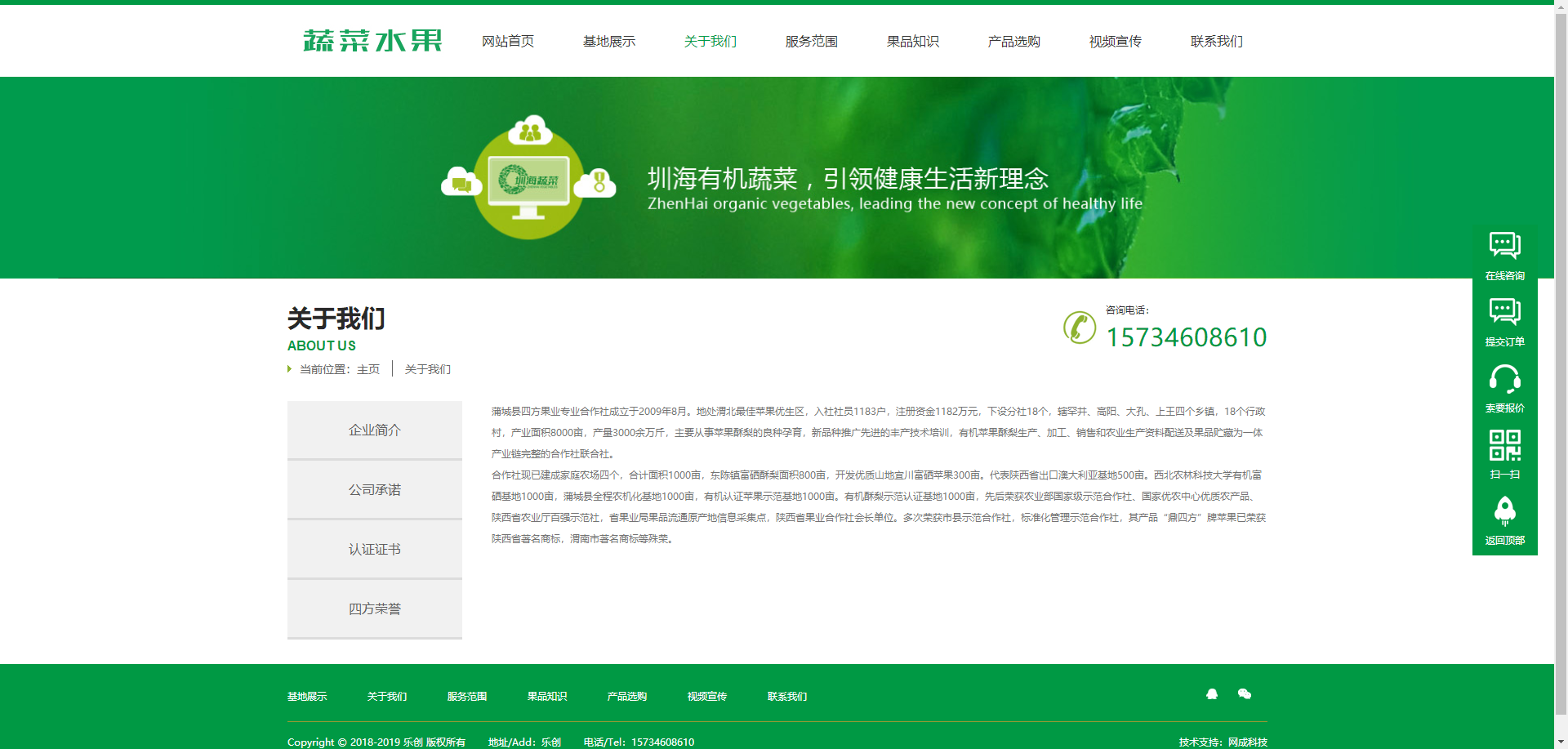
Task: Open the 提交订单 sidebar icon
Action: pyautogui.click(x=1504, y=312)
